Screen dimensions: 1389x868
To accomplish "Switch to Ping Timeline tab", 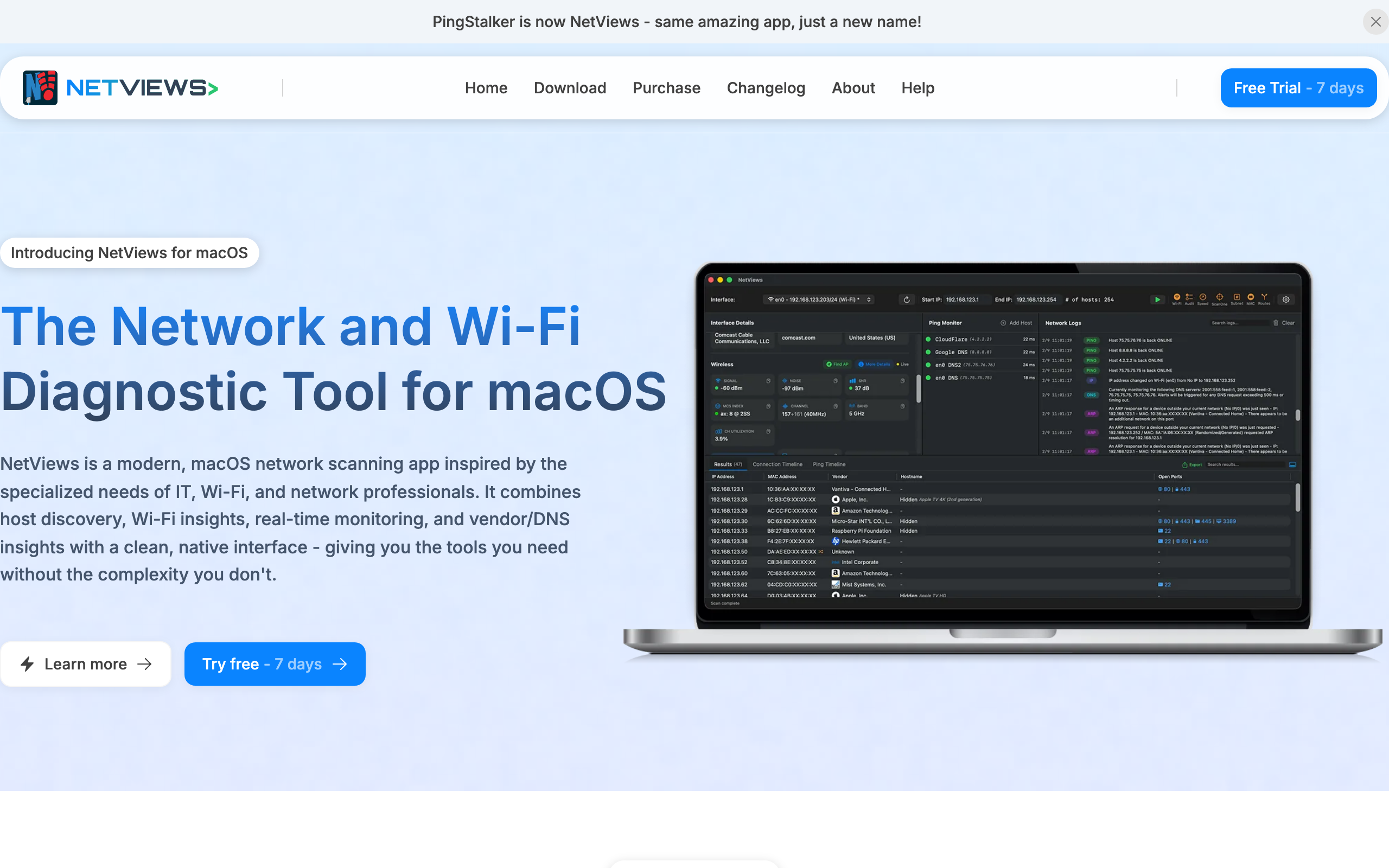I will tap(829, 464).
